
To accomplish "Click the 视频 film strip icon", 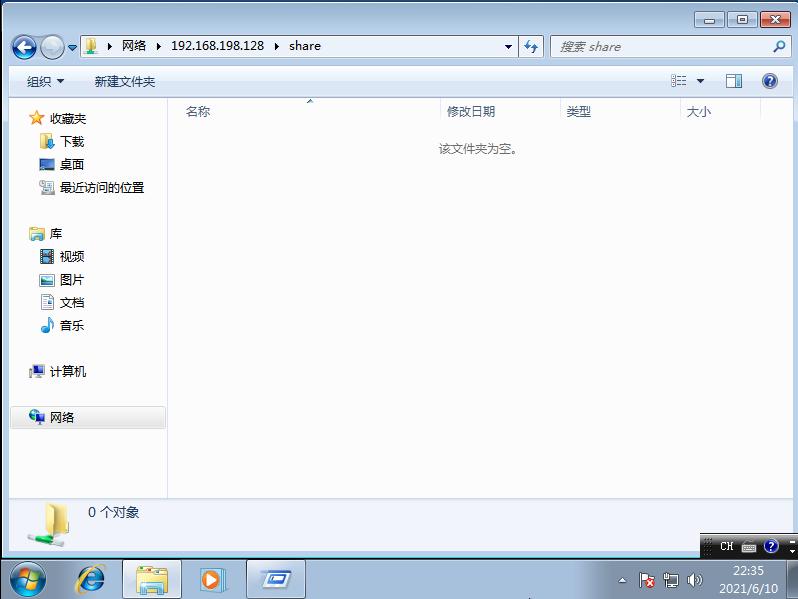I will point(47,256).
